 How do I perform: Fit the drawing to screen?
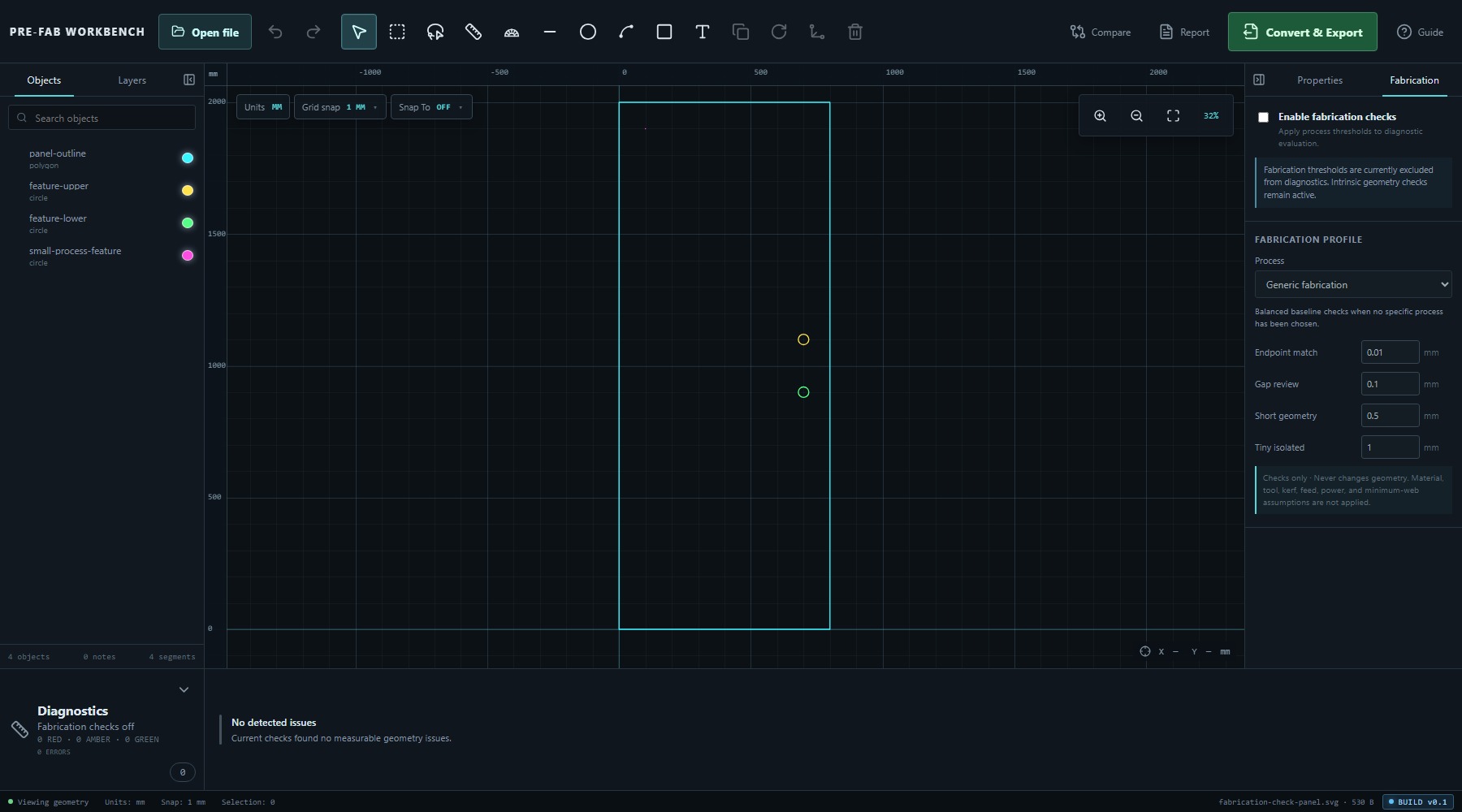coord(1173,116)
